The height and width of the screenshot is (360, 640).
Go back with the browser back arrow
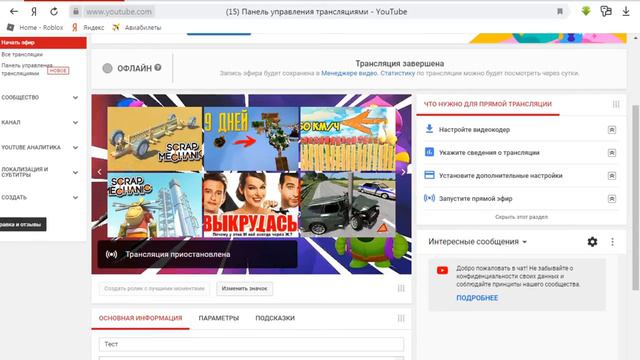click(14, 11)
